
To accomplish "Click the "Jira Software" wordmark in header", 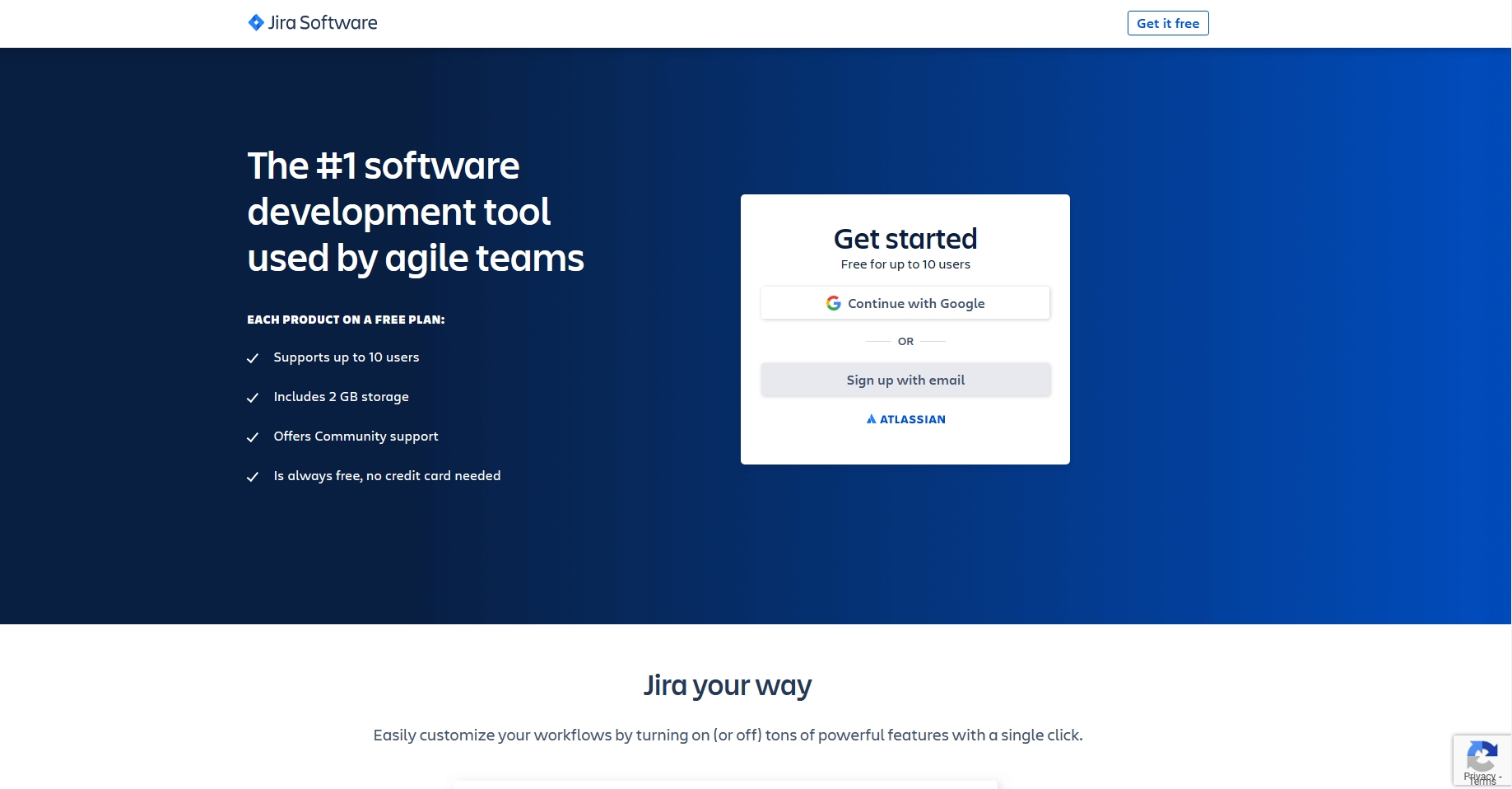I will pos(322,22).
